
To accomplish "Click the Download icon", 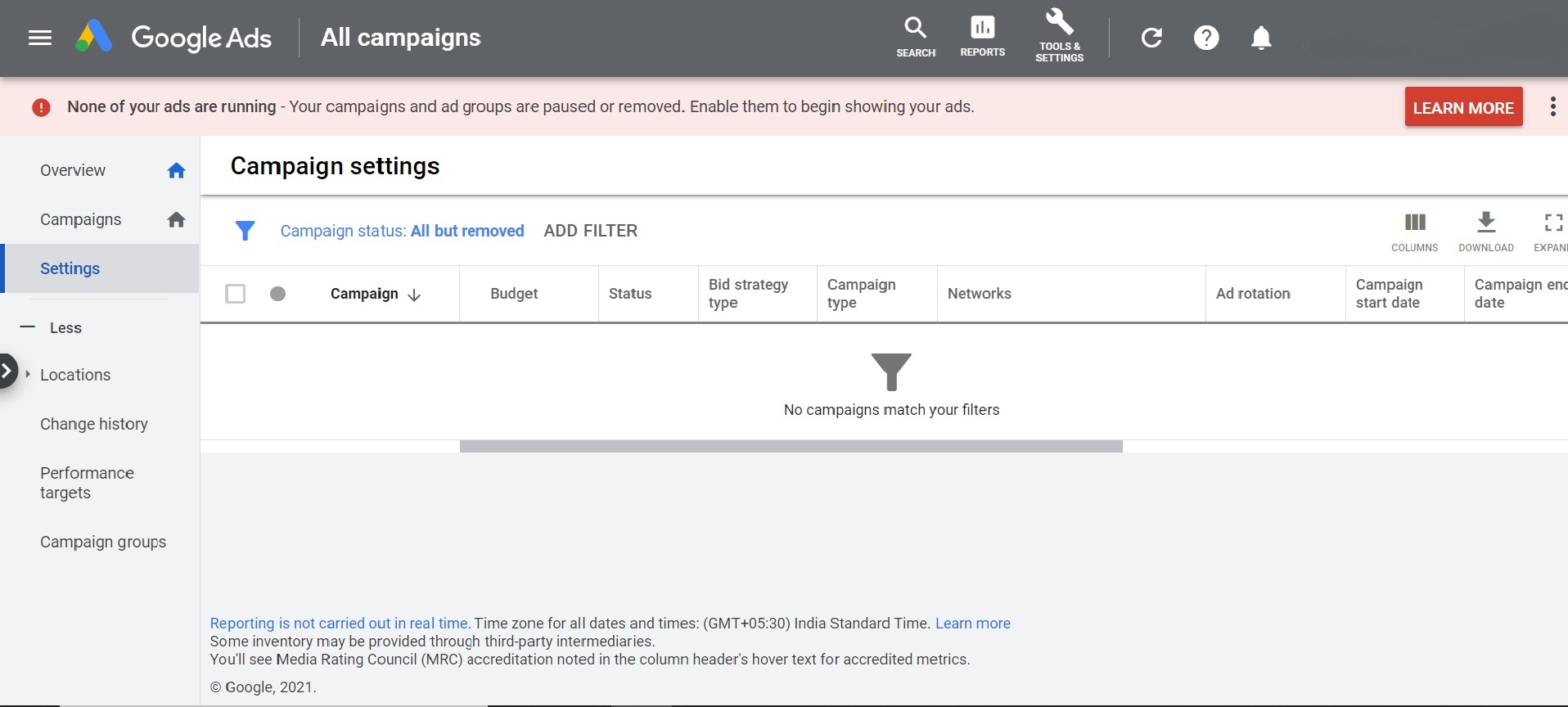I will pyautogui.click(x=1486, y=223).
